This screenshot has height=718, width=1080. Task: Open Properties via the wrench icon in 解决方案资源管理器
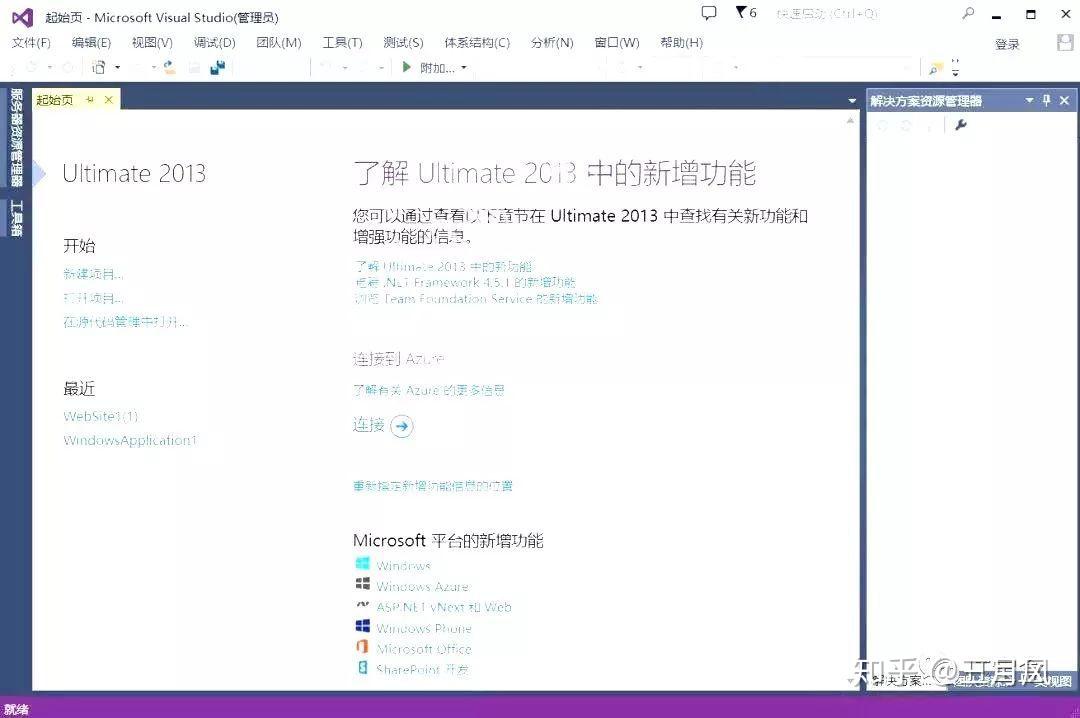(960, 126)
